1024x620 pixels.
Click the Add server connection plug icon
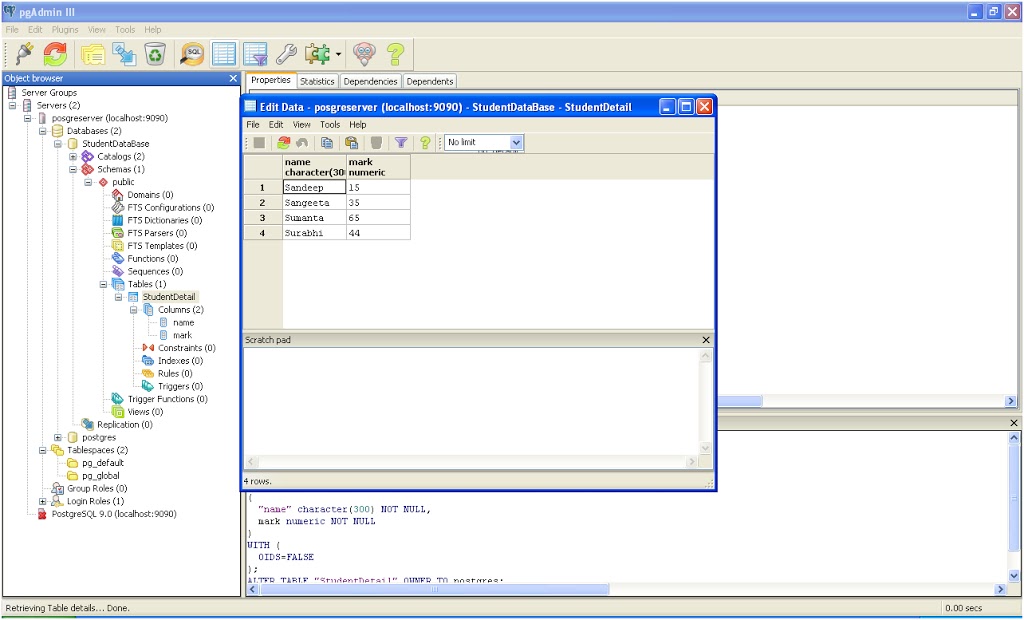[24, 54]
